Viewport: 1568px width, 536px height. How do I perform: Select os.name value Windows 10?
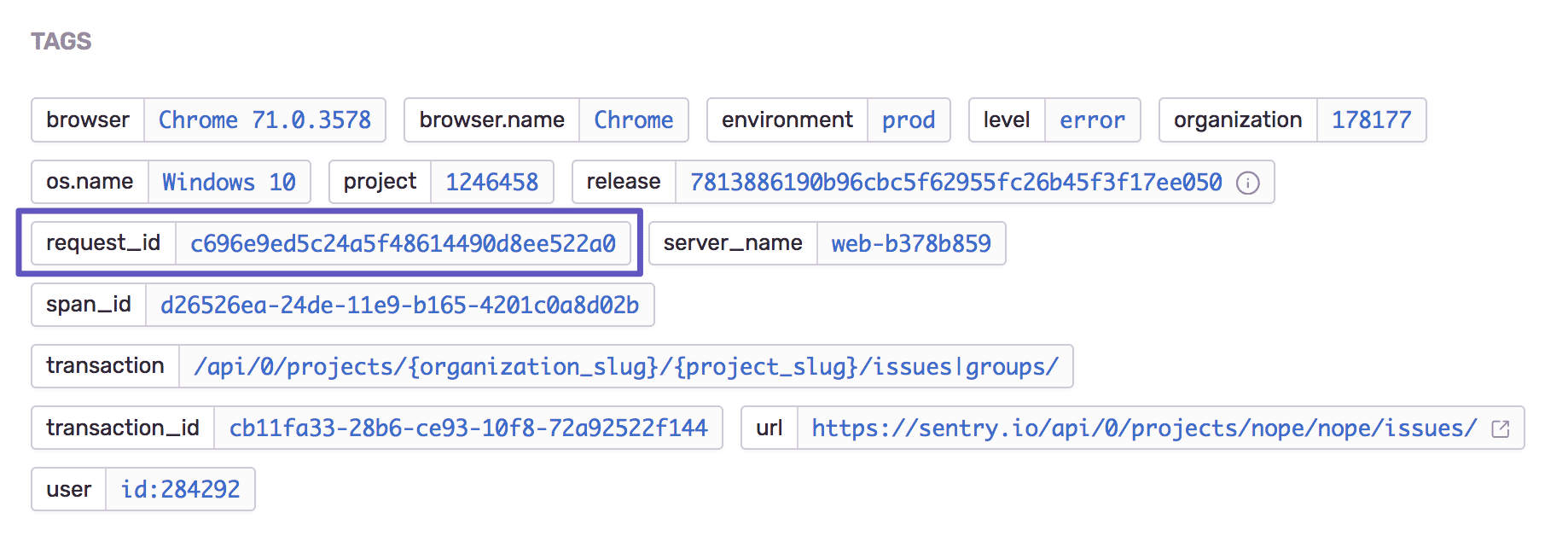[229, 182]
